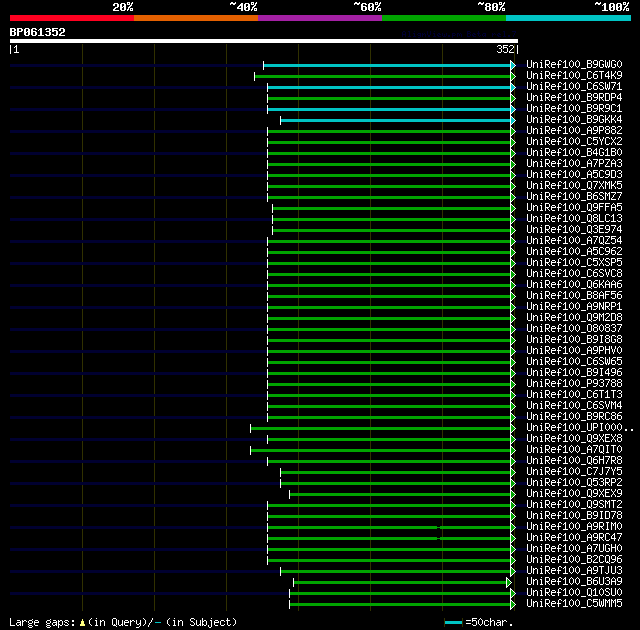Open the UniRef100_Q9XEX9 hit label

point(574,493)
